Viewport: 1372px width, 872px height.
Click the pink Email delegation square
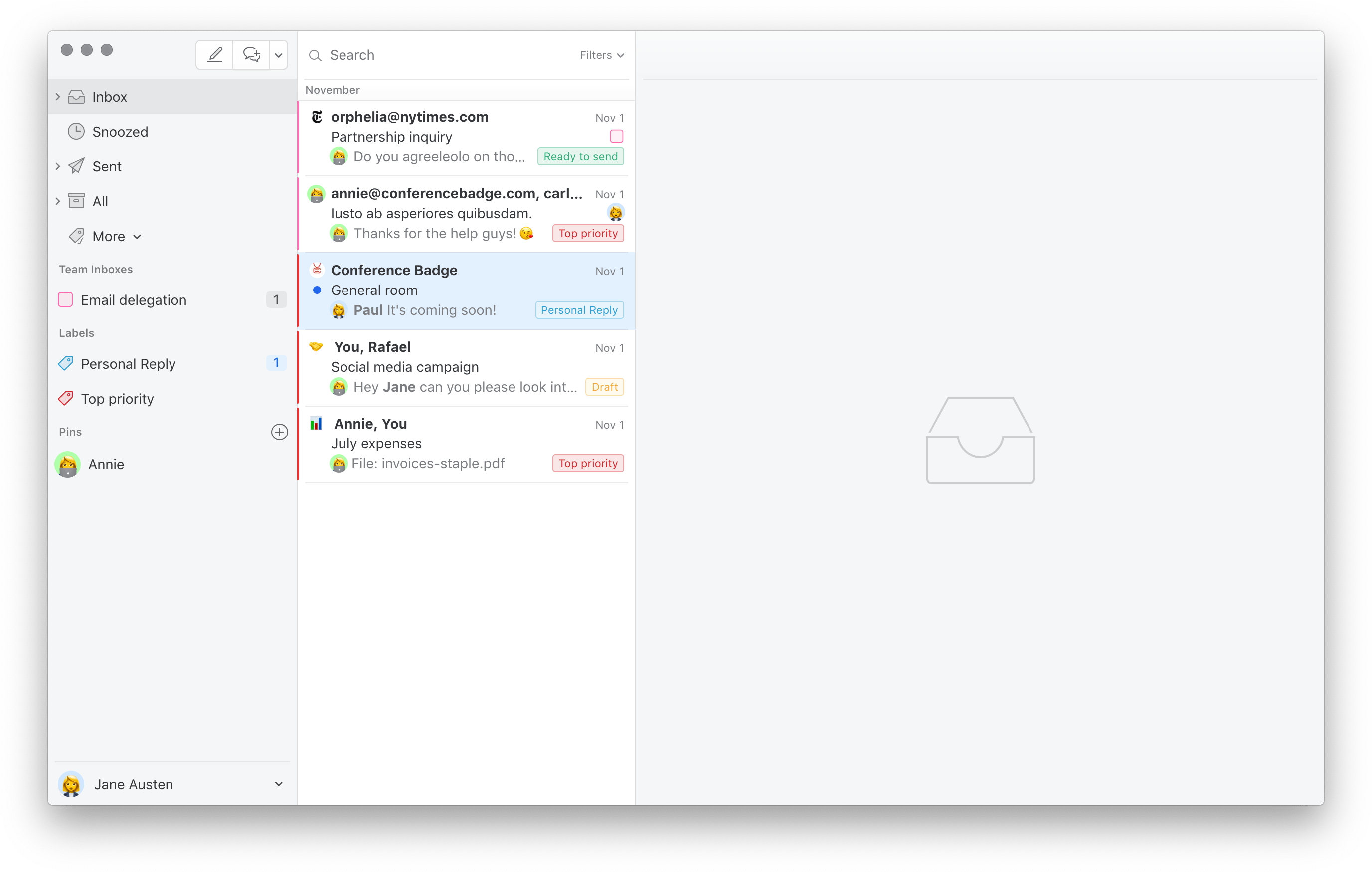pyautogui.click(x=65, y=299)
